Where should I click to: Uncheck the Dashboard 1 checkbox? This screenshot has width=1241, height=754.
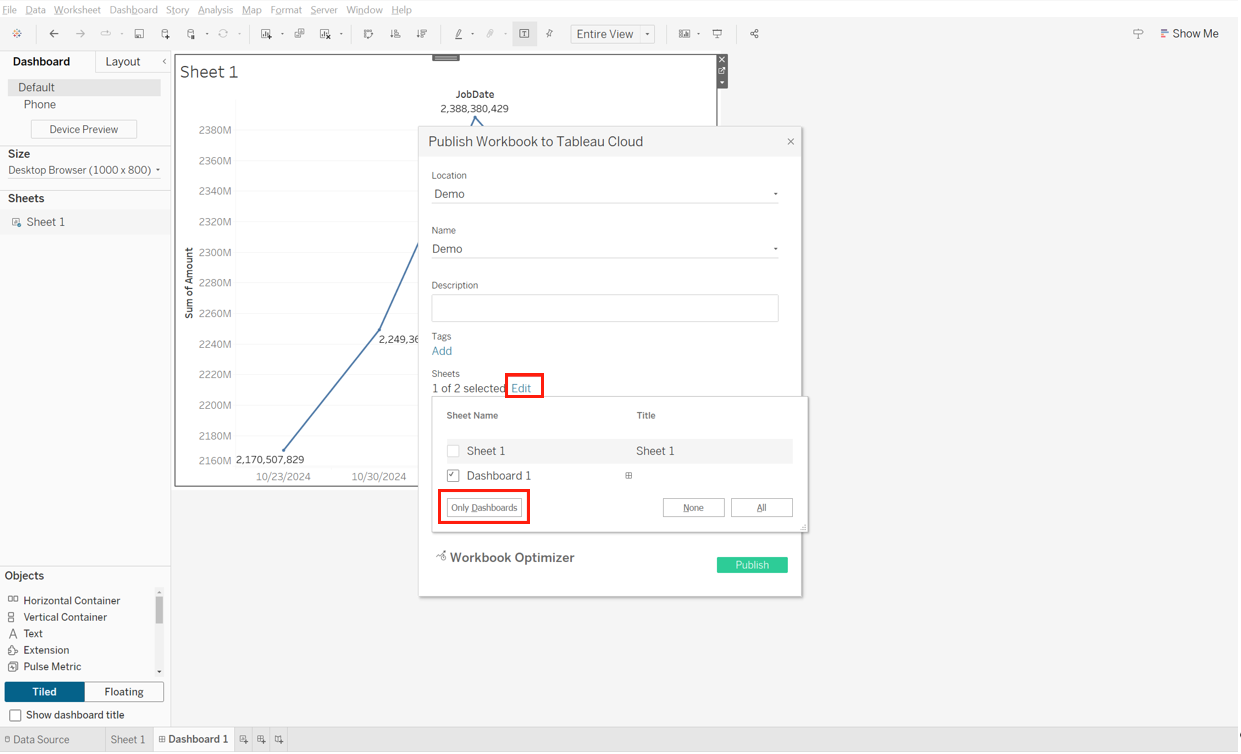[453, 476]
